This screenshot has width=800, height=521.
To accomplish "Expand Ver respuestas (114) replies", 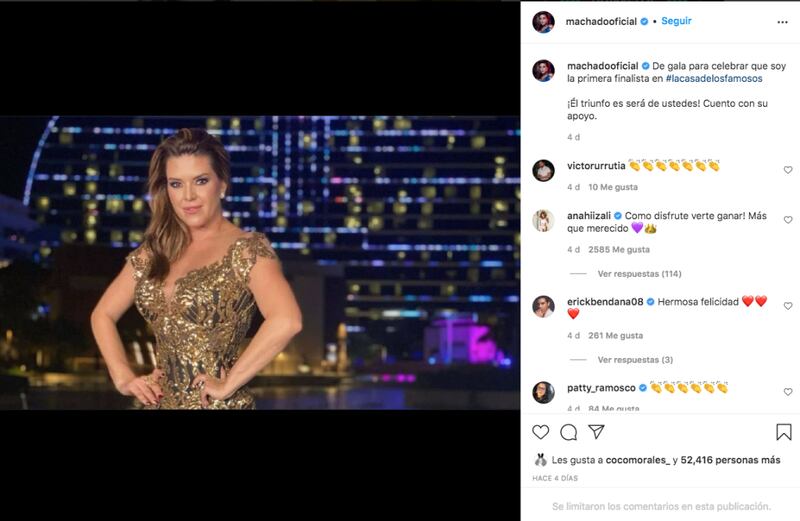I will pos(639,274).
